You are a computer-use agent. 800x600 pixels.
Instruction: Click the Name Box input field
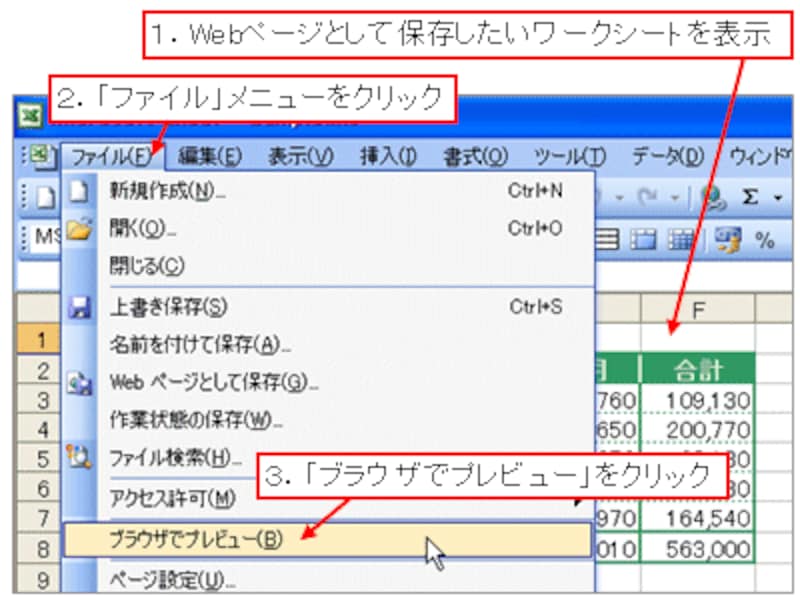click(39, 277)
